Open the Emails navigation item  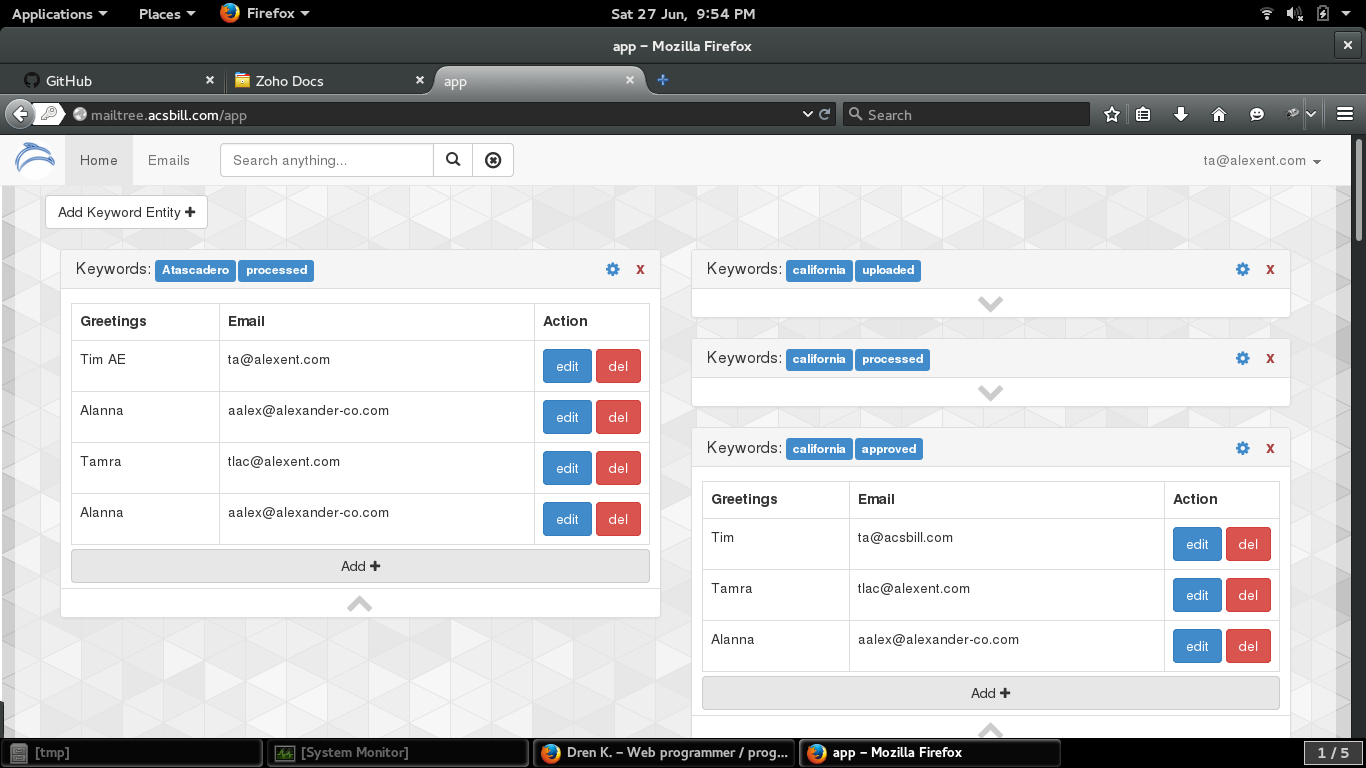click(x=169, y=160)
